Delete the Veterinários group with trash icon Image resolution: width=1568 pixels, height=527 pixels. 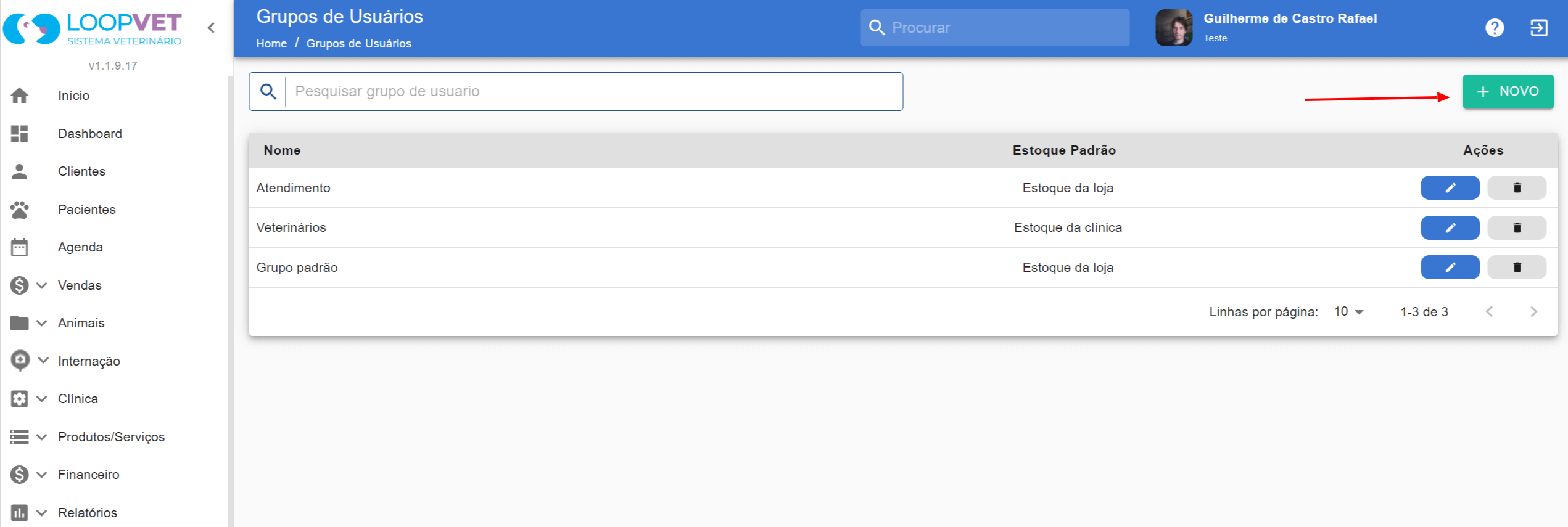click(x=1516, y=227)
